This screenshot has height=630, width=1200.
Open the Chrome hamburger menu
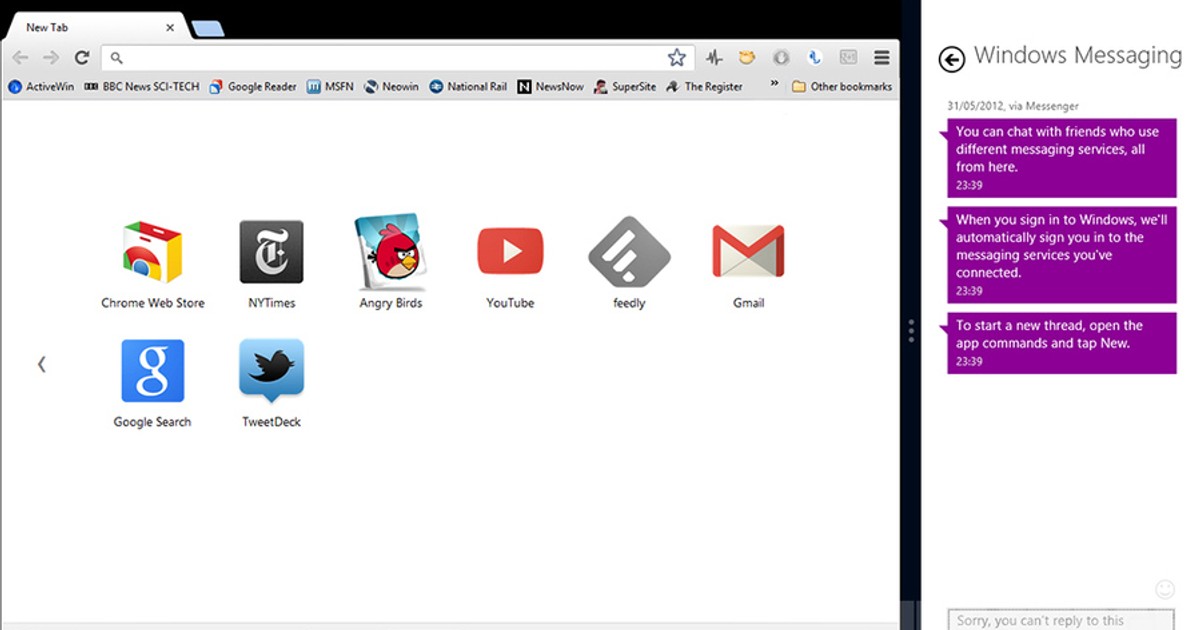click(x=881, y=57)
